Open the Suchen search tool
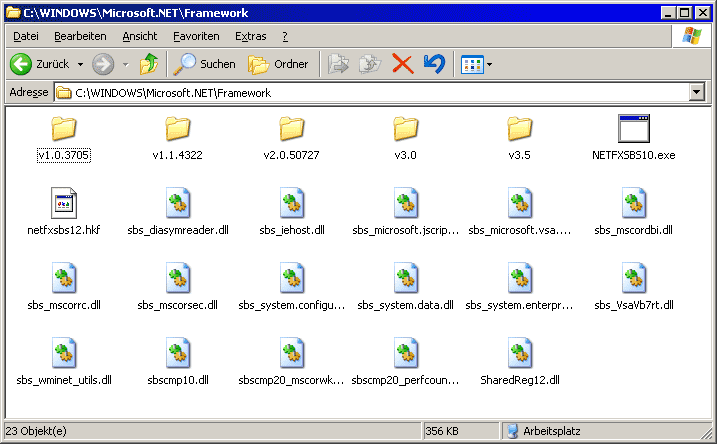 point(204,64)
